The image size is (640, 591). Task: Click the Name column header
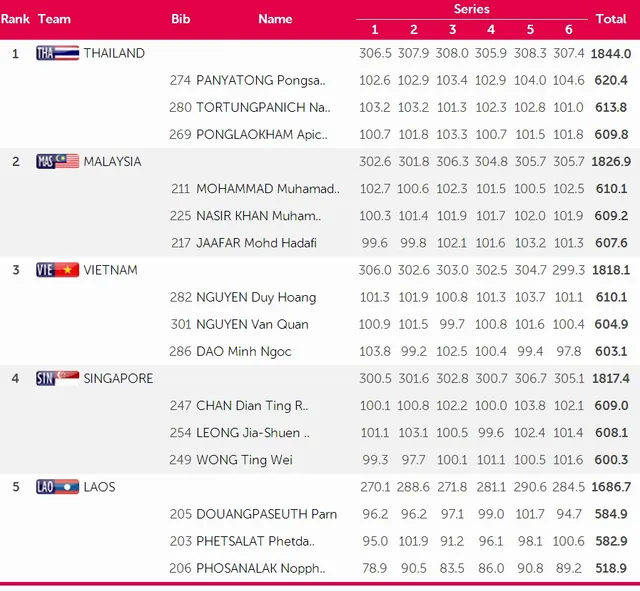275,19
